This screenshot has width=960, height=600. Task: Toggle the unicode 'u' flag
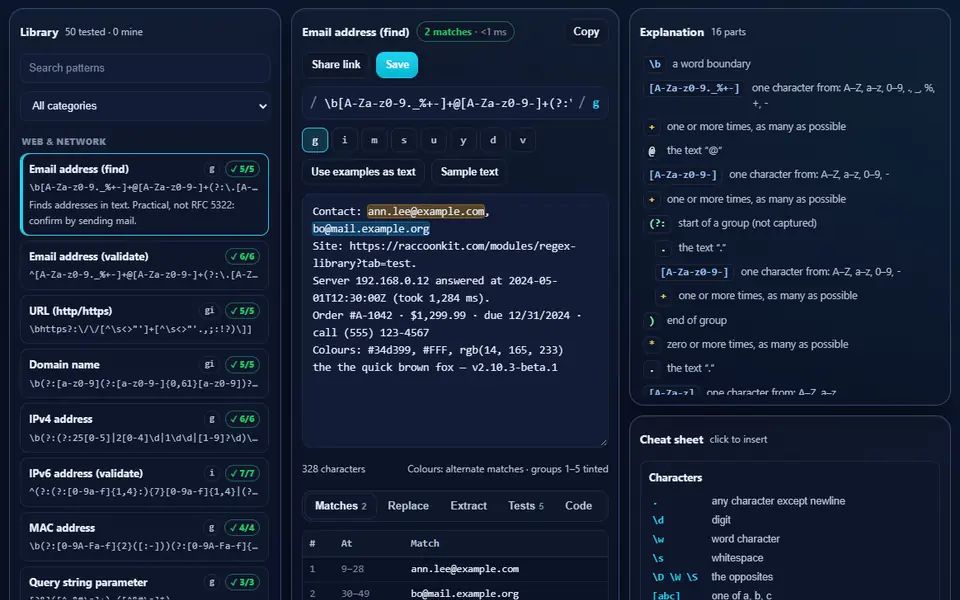click(x=433, y=140)
